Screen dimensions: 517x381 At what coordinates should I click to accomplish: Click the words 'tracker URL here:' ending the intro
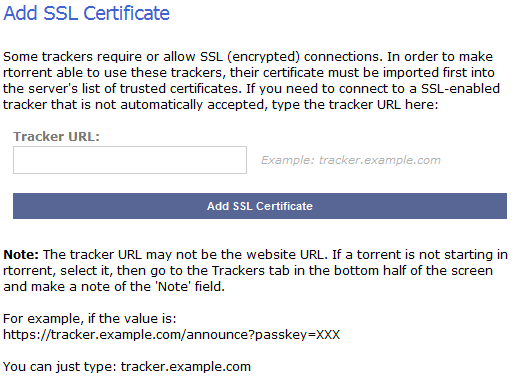coord(383,105)
